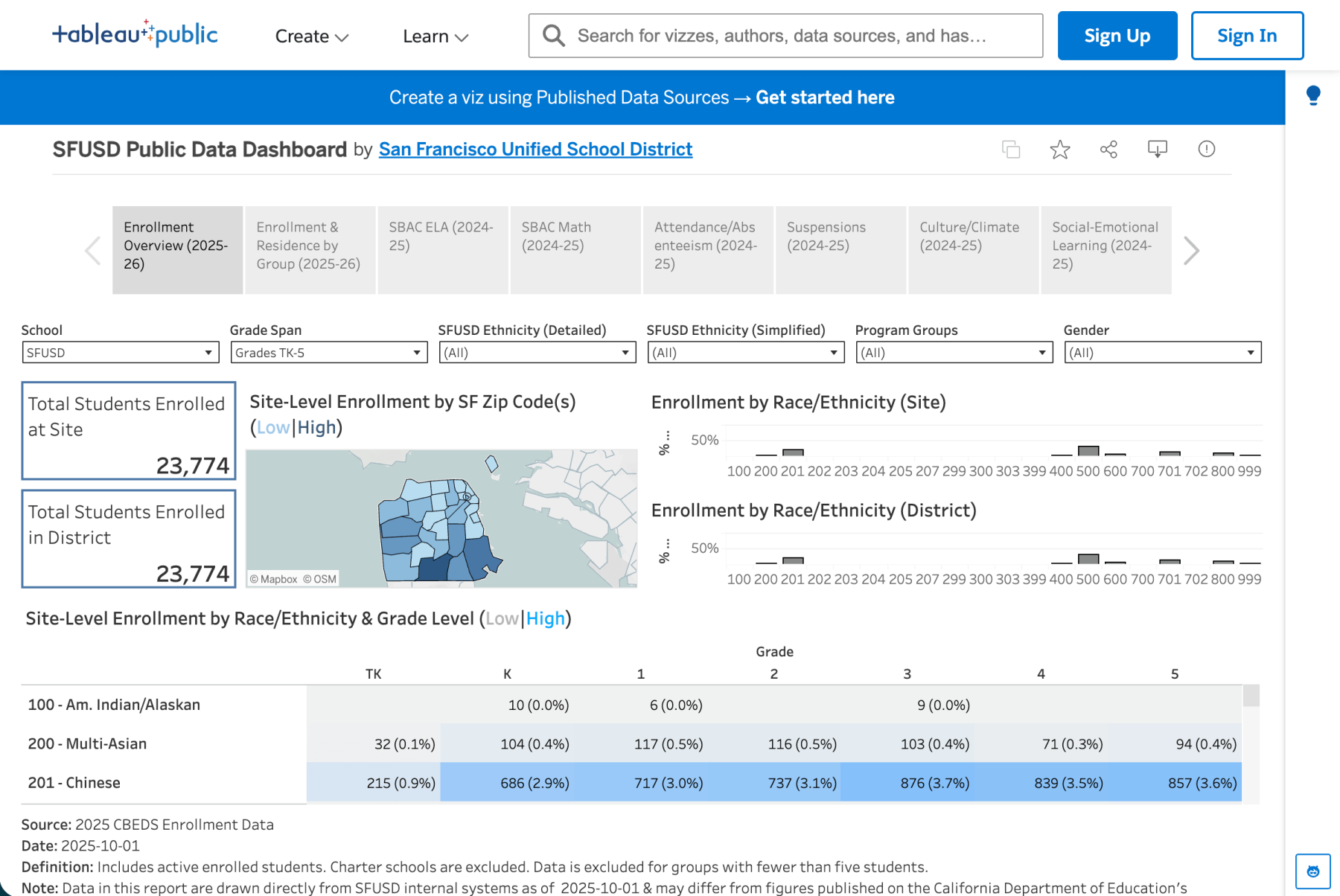Expand the Program Groups dropdown
This screenshot has height=896, width=1340.
pos(954,353)
